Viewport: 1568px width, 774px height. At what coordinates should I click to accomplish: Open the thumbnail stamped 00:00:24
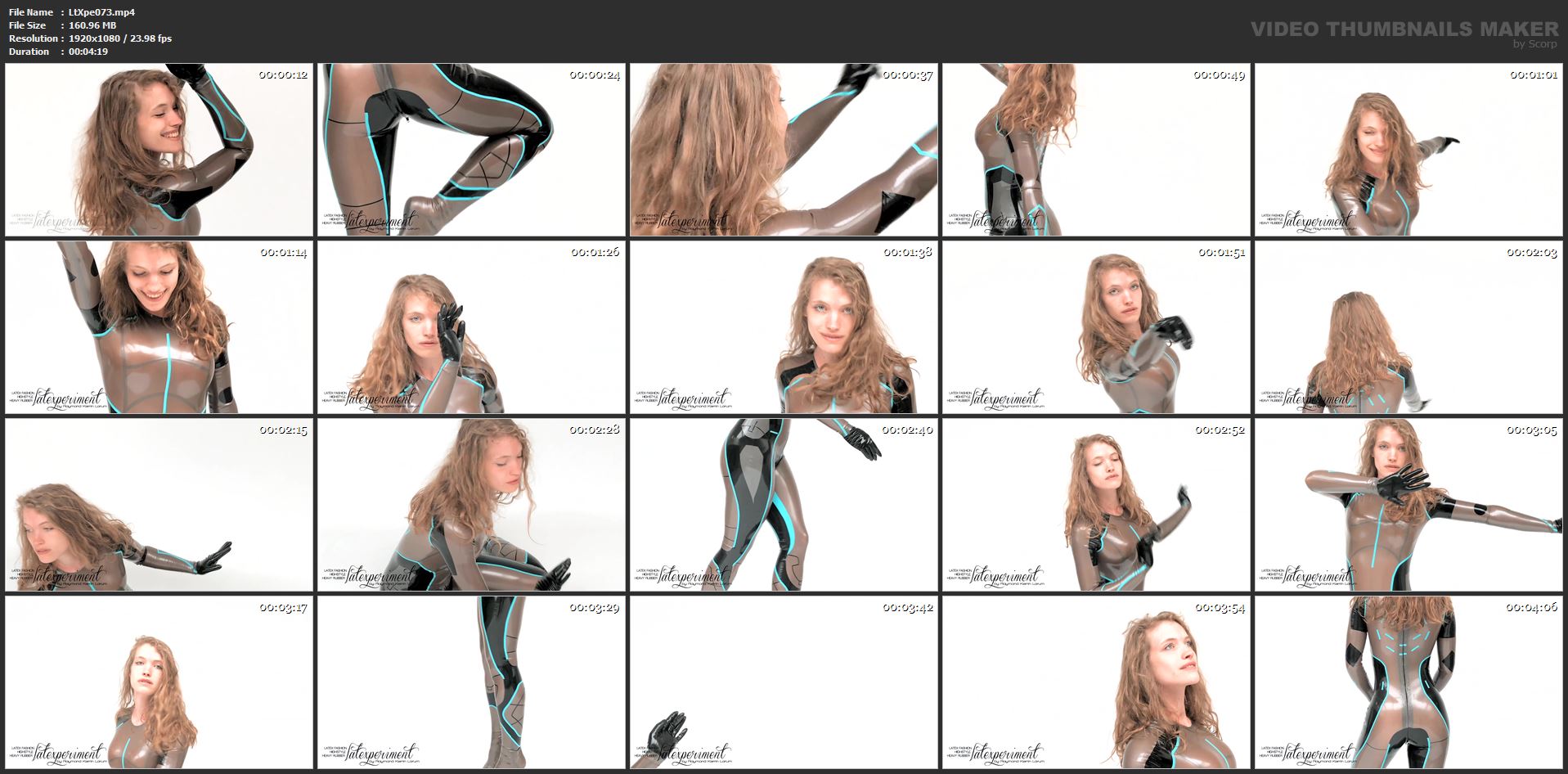coord(471,150)
